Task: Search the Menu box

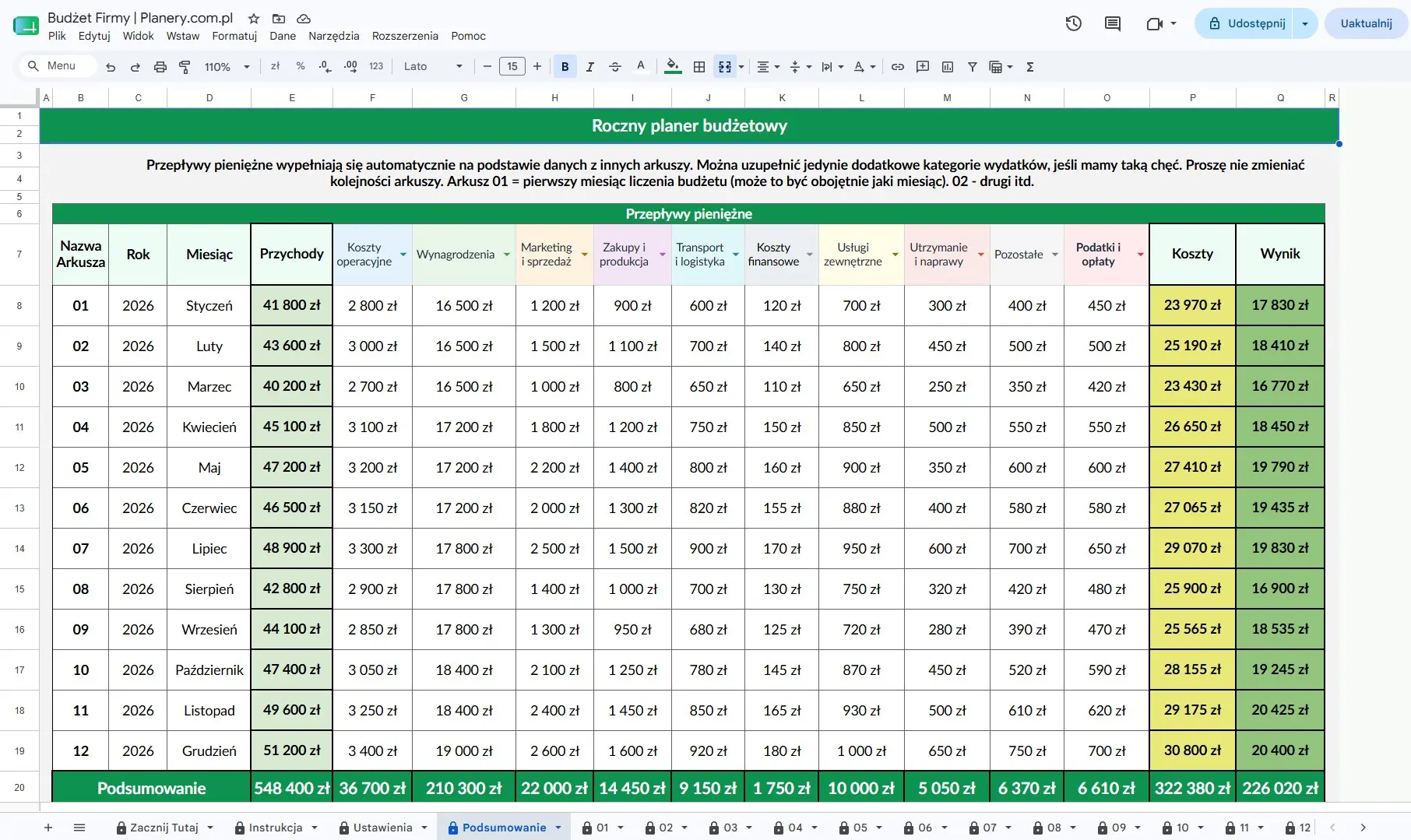Action: coord(58,66)
